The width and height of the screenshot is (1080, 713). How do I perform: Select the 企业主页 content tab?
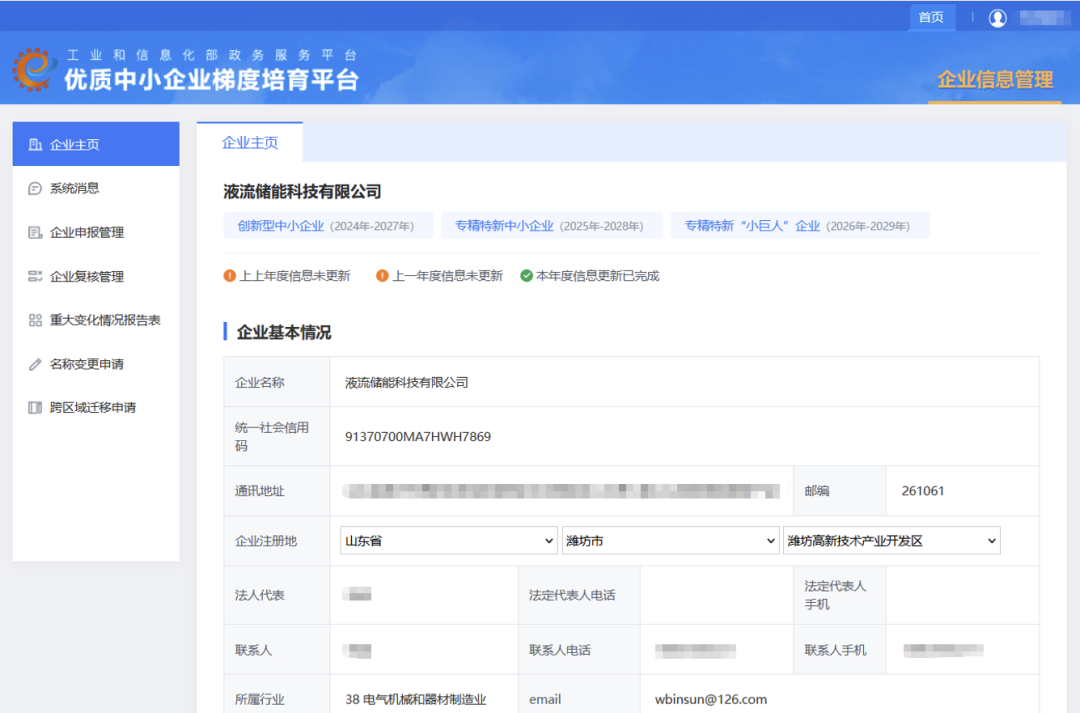coord(249,143)
